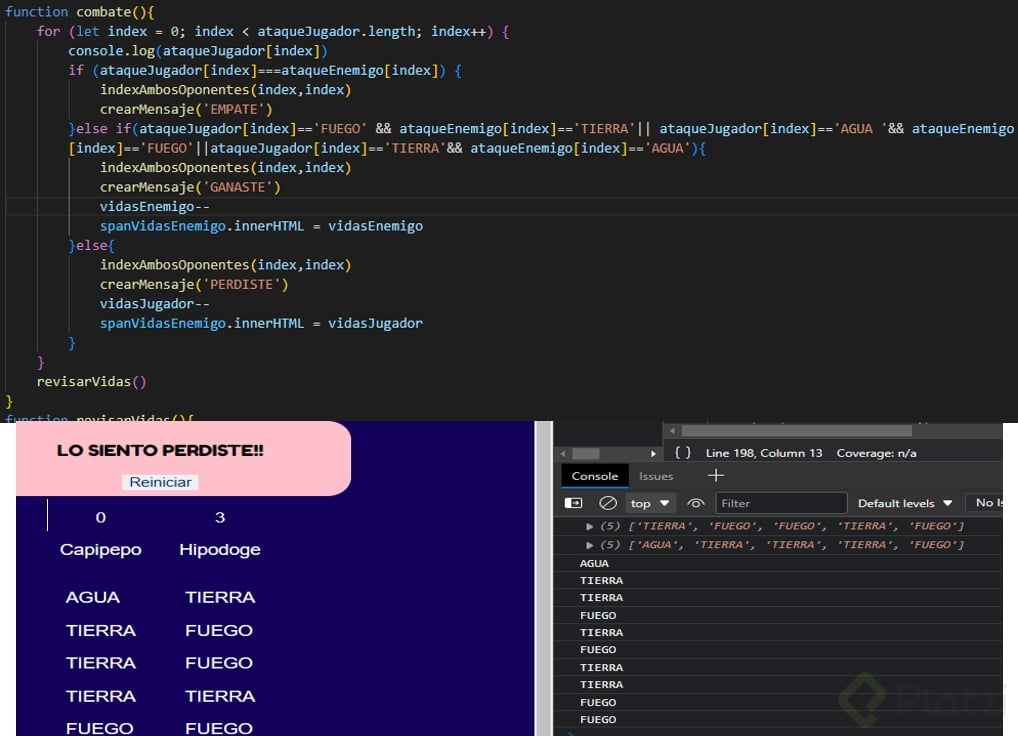The width and height of the screenshot is (1018, 736).
Task: Click the crearMensaje('PERDISTE') code line
Action: 194,284
